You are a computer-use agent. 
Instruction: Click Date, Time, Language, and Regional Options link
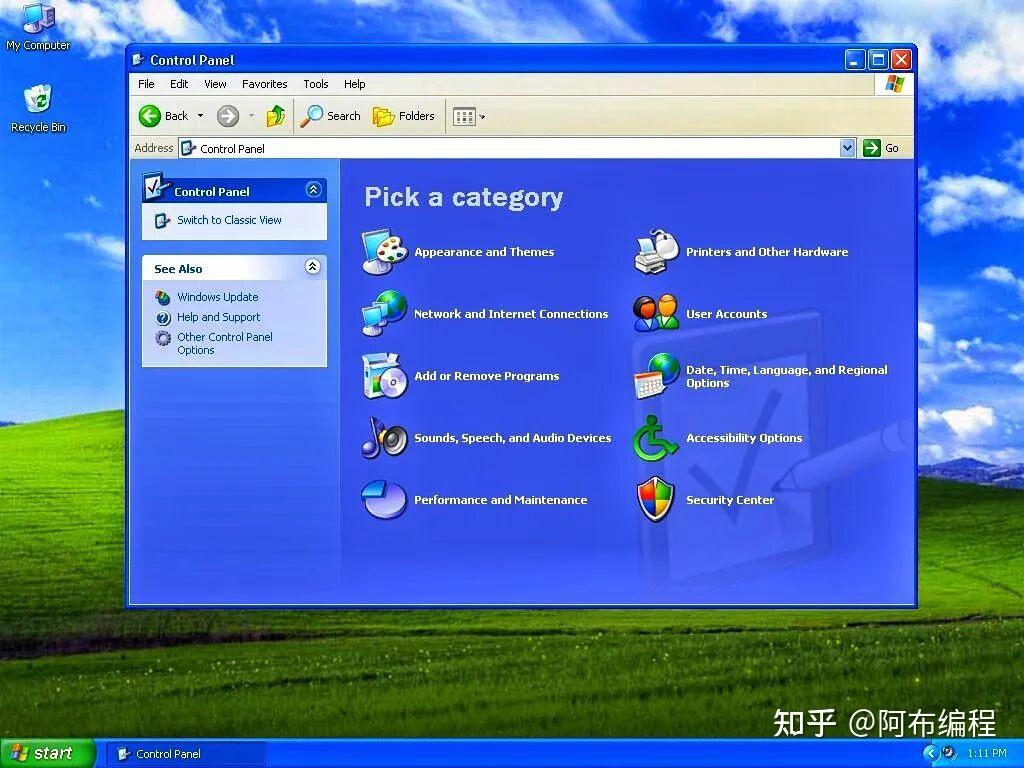pos(786,376)
